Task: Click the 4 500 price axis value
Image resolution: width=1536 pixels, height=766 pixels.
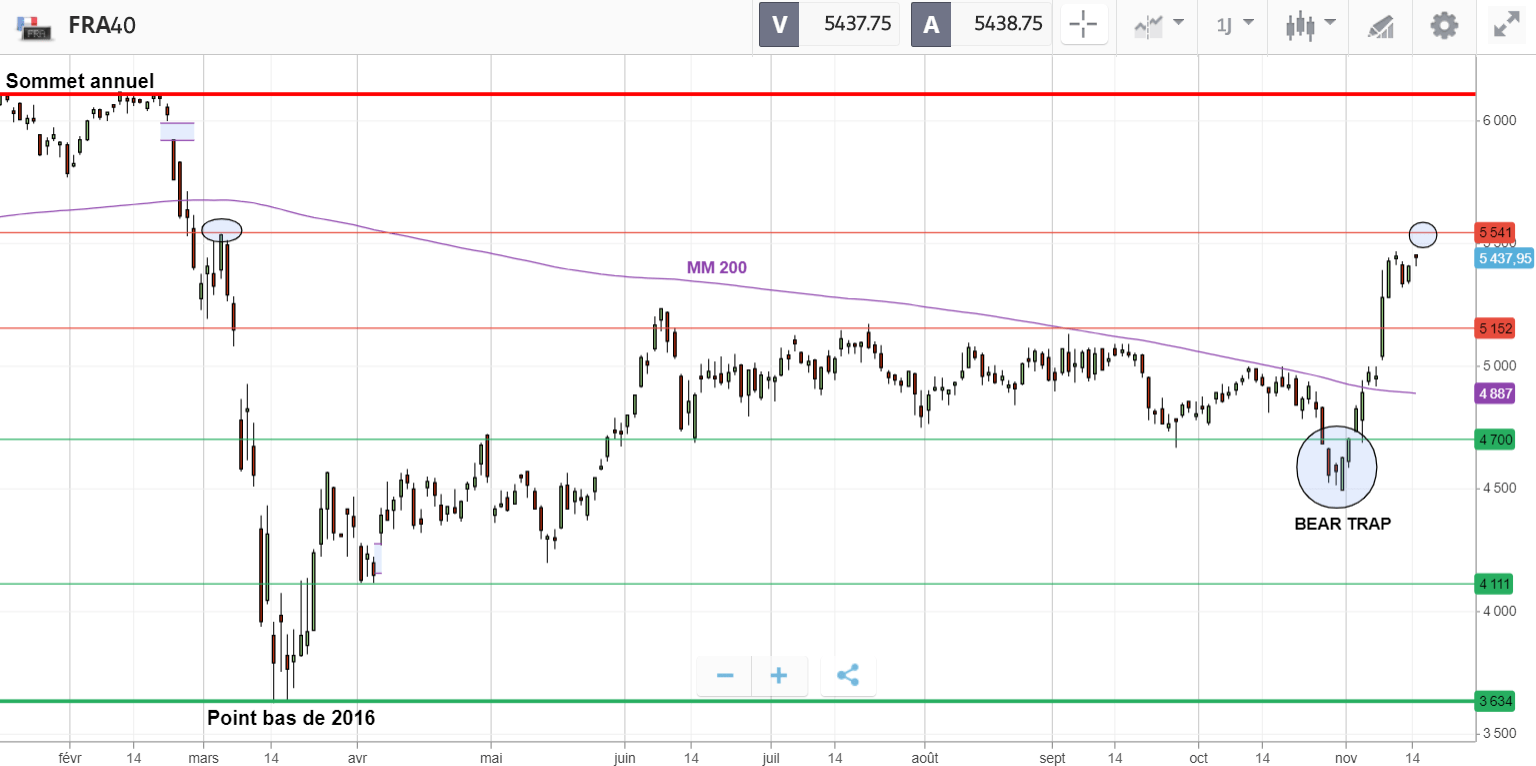Action: tap(1500, 488)
